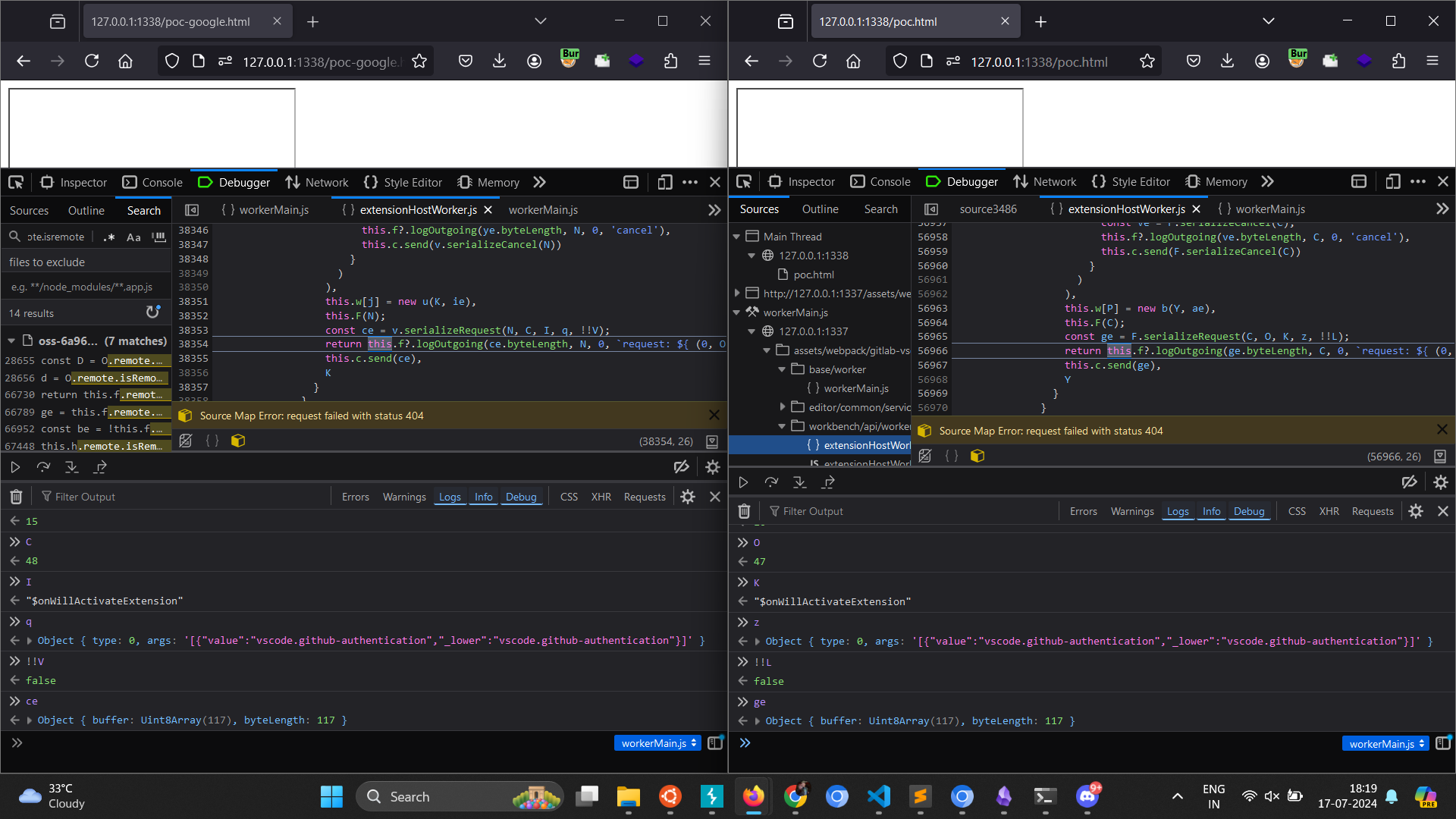Open Style Editor tab in right devtools
The image size is (1456, 819).
1131,182
